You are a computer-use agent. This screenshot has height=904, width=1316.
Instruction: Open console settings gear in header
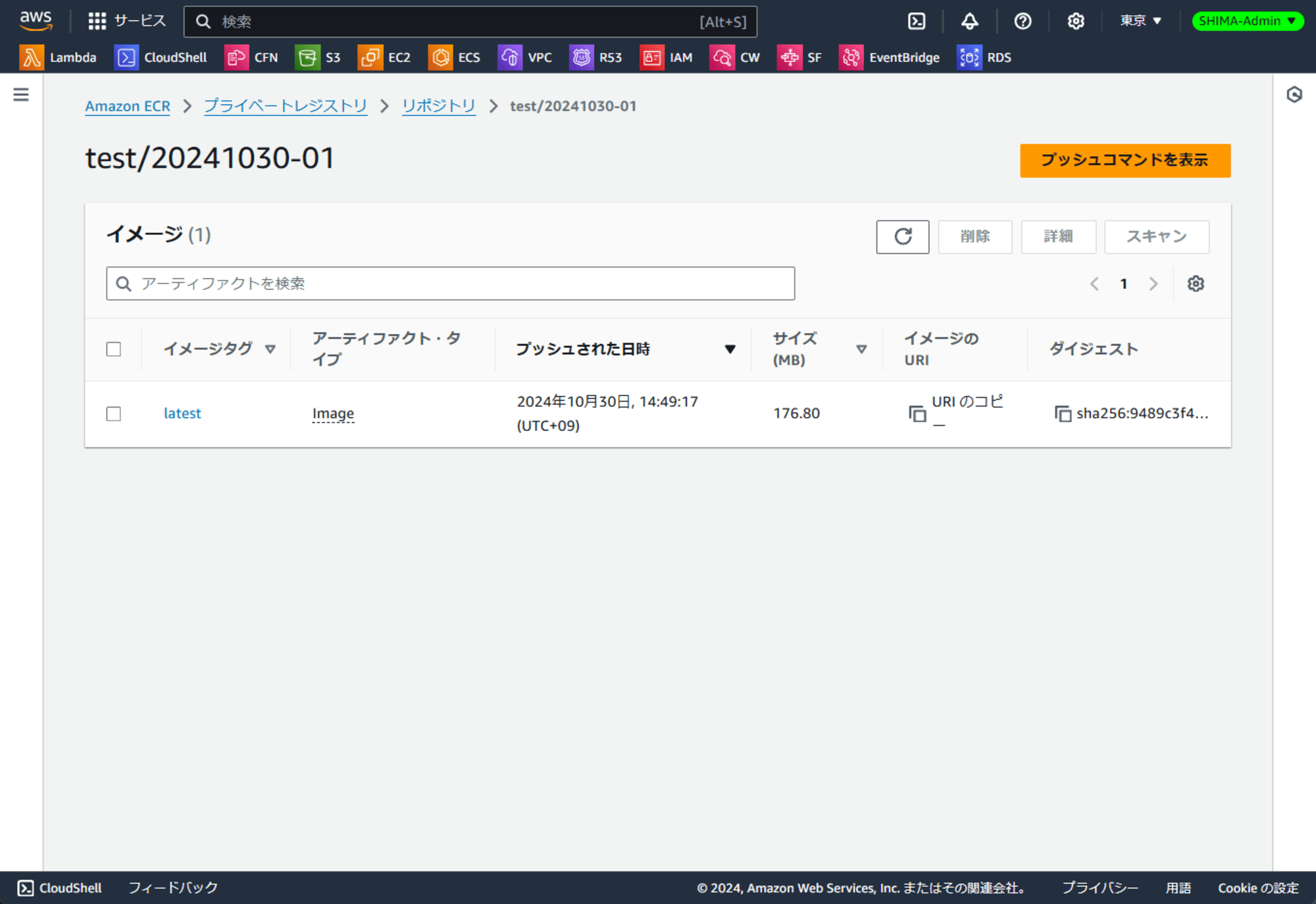[x=1076, y=21]
